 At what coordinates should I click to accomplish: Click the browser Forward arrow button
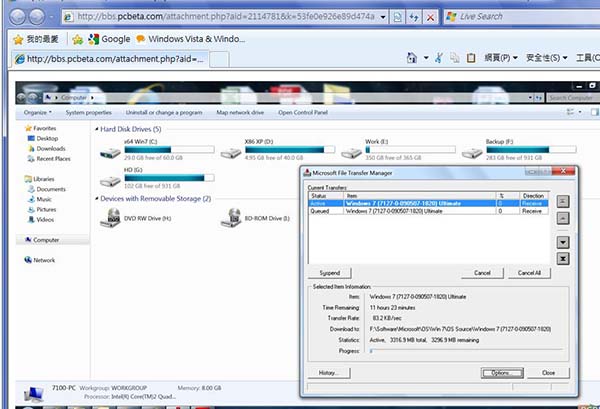point(37,16)
